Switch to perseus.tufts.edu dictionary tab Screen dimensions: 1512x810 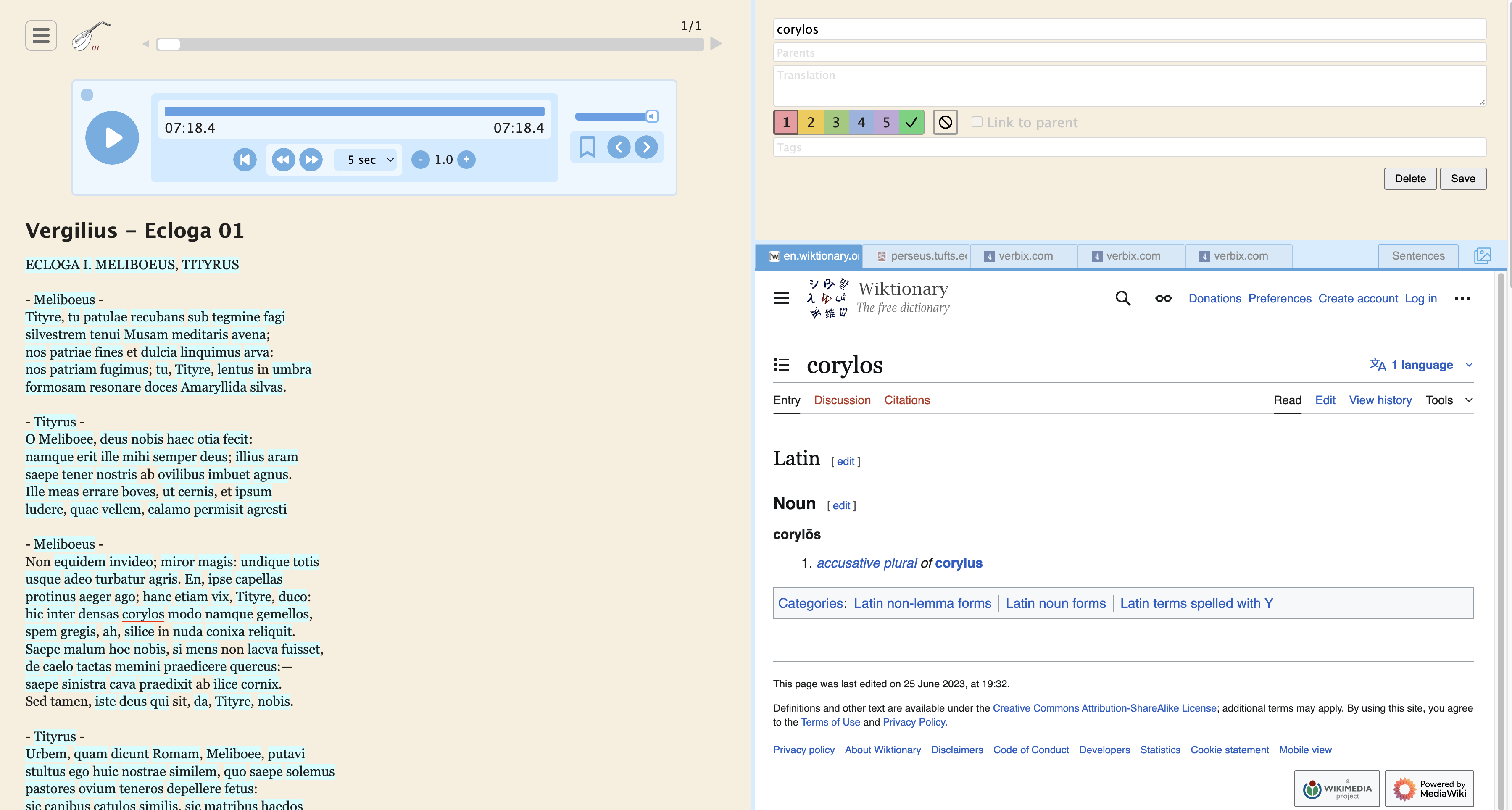point(917,257)
